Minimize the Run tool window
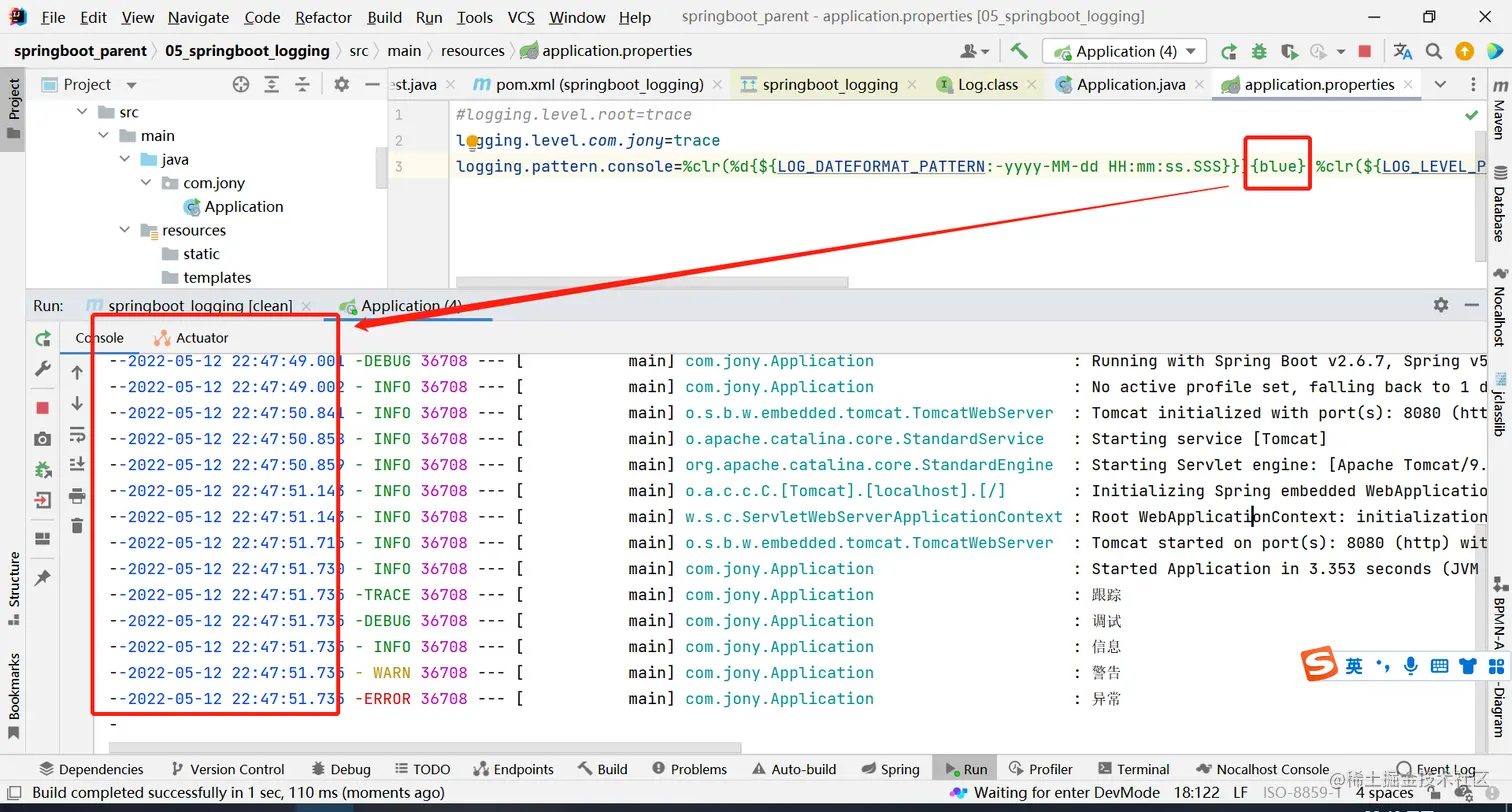Screen dimensions: 1512x812 click(x=1471, y=305)
